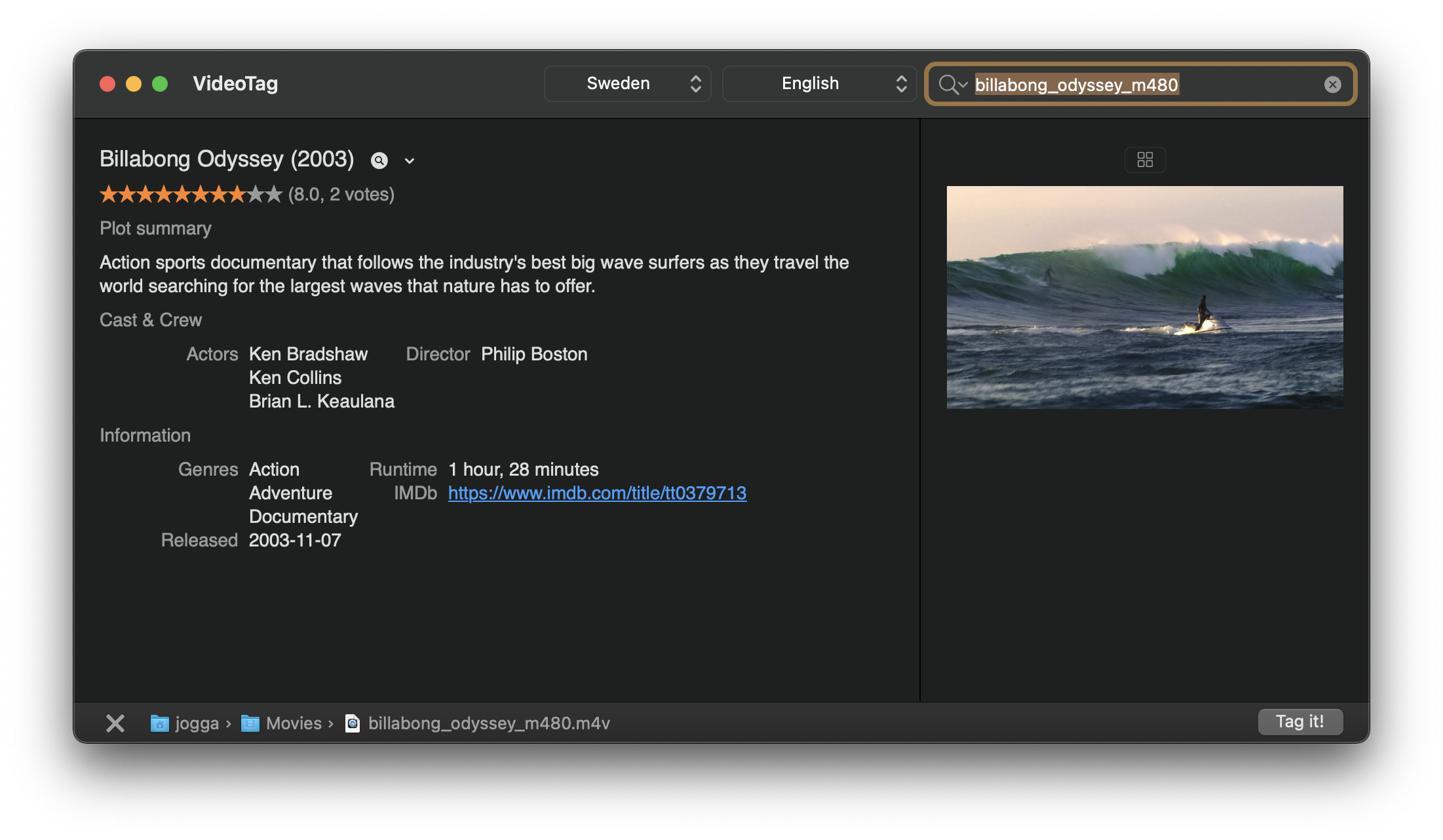Viewport: 1443px width, 840px height.
Task: Click the VideoTag search icon in toolbar
Action: pos(952,83)
